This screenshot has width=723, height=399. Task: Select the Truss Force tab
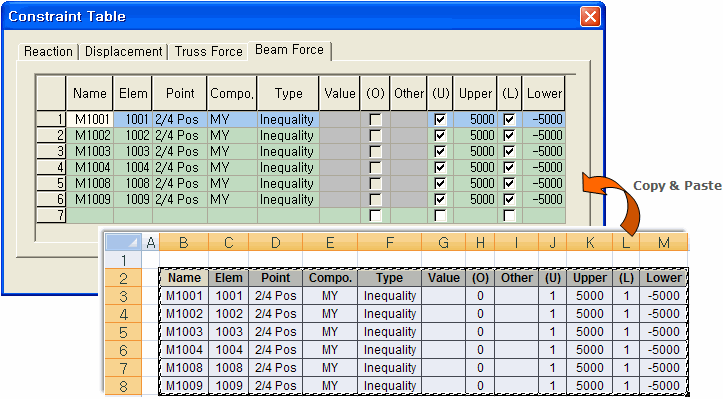click(x=208, y=51)
